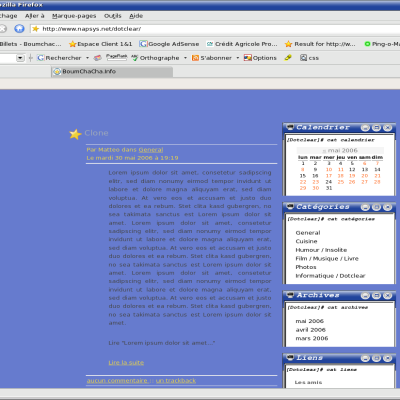Go to previous month in calendar
The height and width of the screenshot is (400, 400).
tap(324, 151)
